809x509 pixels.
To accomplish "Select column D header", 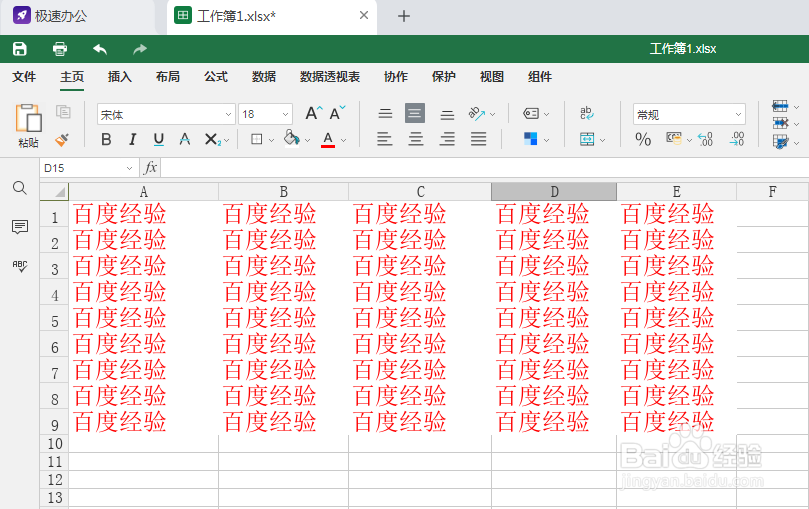I will point(554,192).
